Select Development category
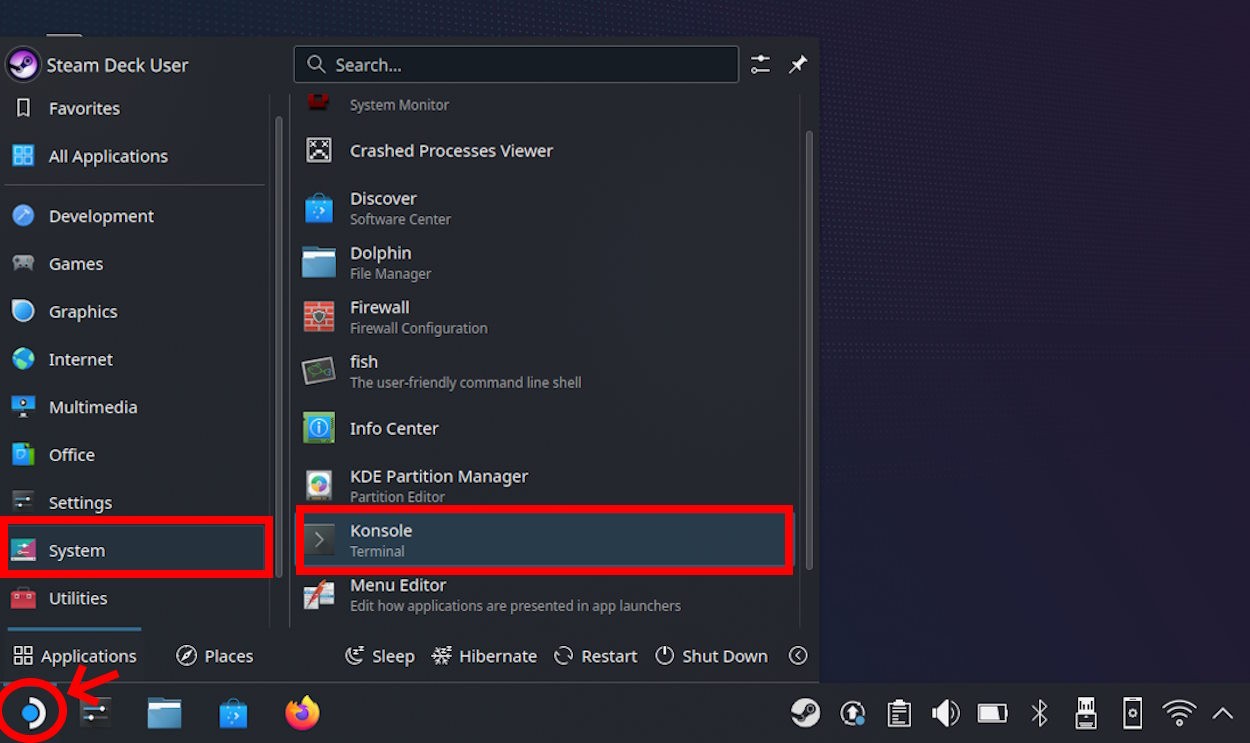Image resolution: width=1250 pixels, height=743 pixels. 135,216
